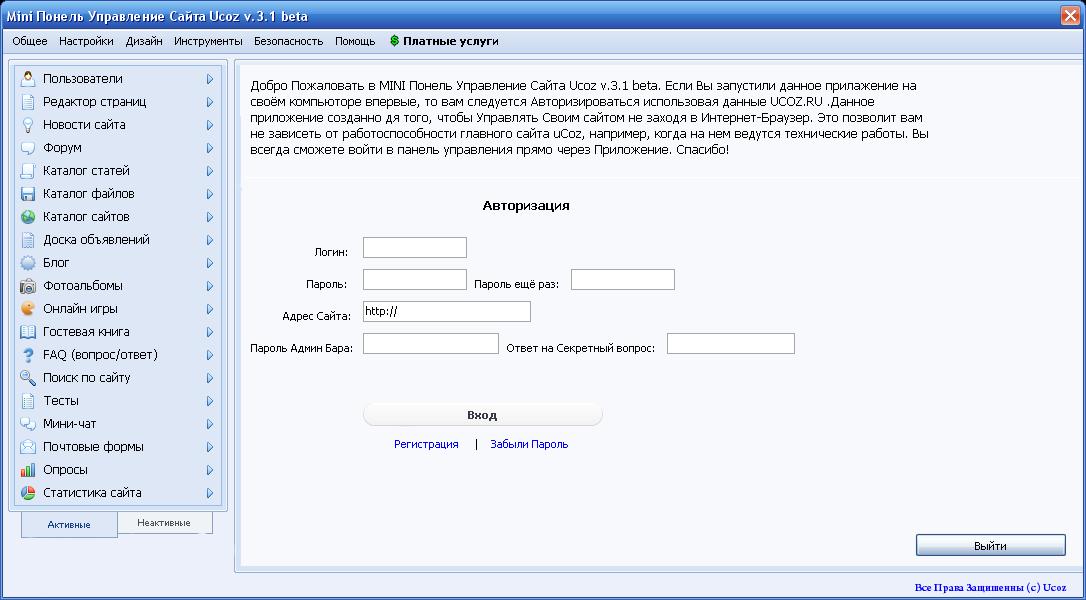Open the Дизайн menu
The image size is (1086, 600).
pos(144,41)
